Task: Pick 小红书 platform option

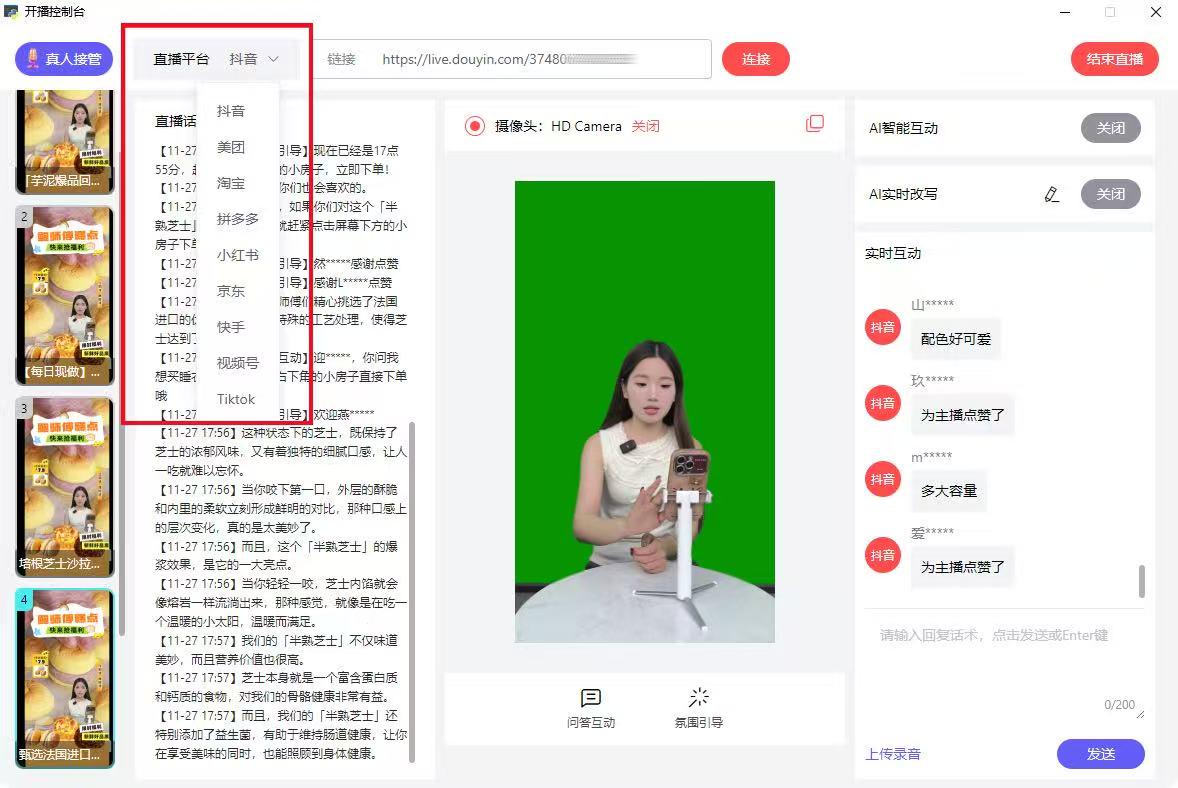Action: coord(237,255)
